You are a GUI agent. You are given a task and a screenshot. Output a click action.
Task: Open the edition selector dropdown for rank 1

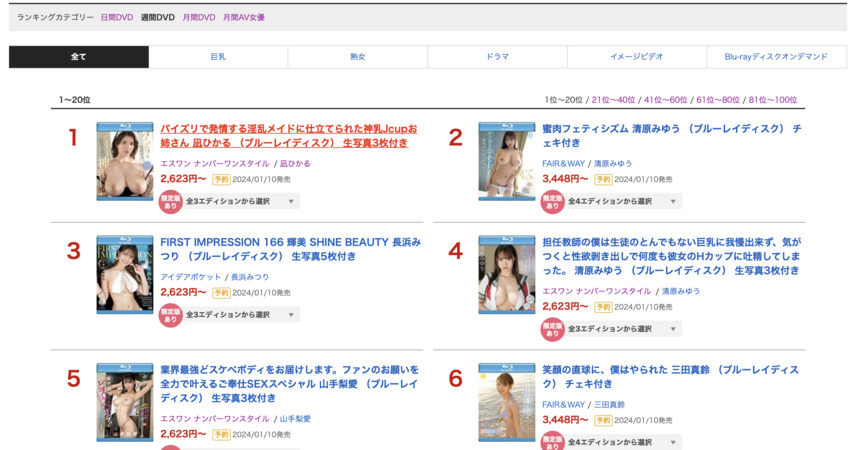241,201
